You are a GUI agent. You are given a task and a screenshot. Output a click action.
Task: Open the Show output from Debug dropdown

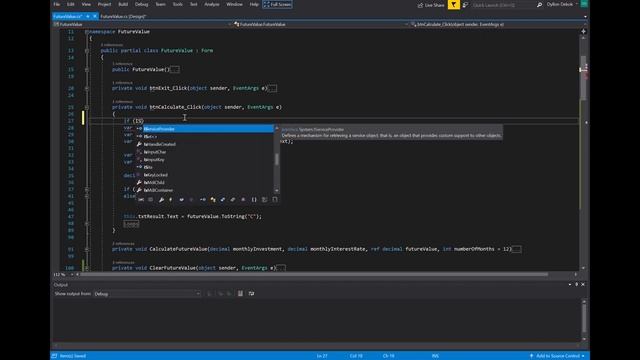(147, 294)
